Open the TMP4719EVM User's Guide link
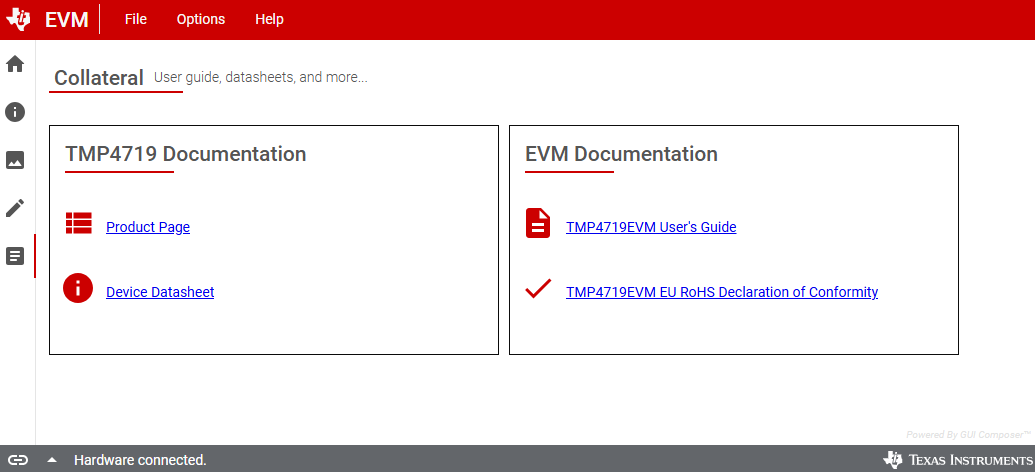Image resolution: width=1035 pixels, height=472 pixels. click(651, 227)
